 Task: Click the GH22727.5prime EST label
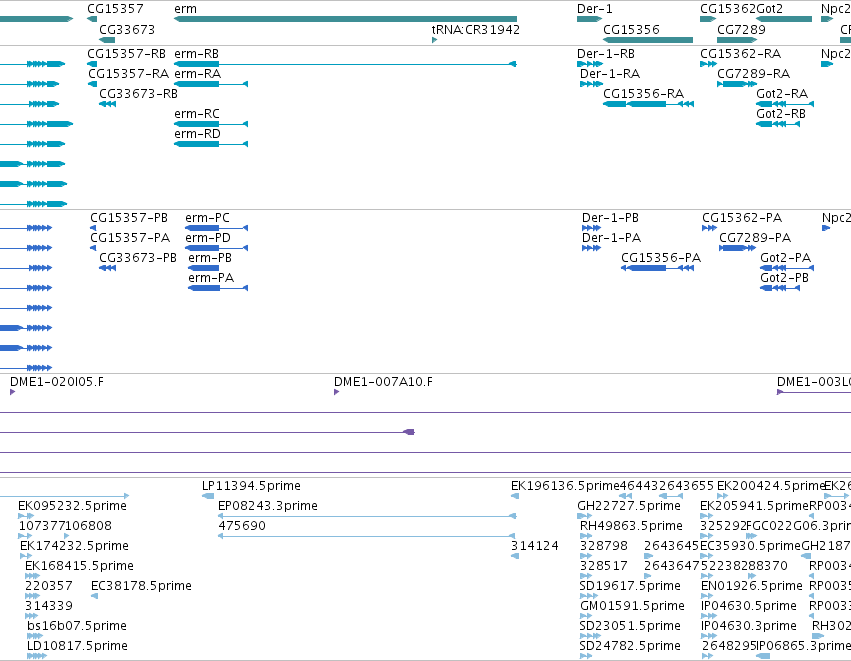[628, 506]
